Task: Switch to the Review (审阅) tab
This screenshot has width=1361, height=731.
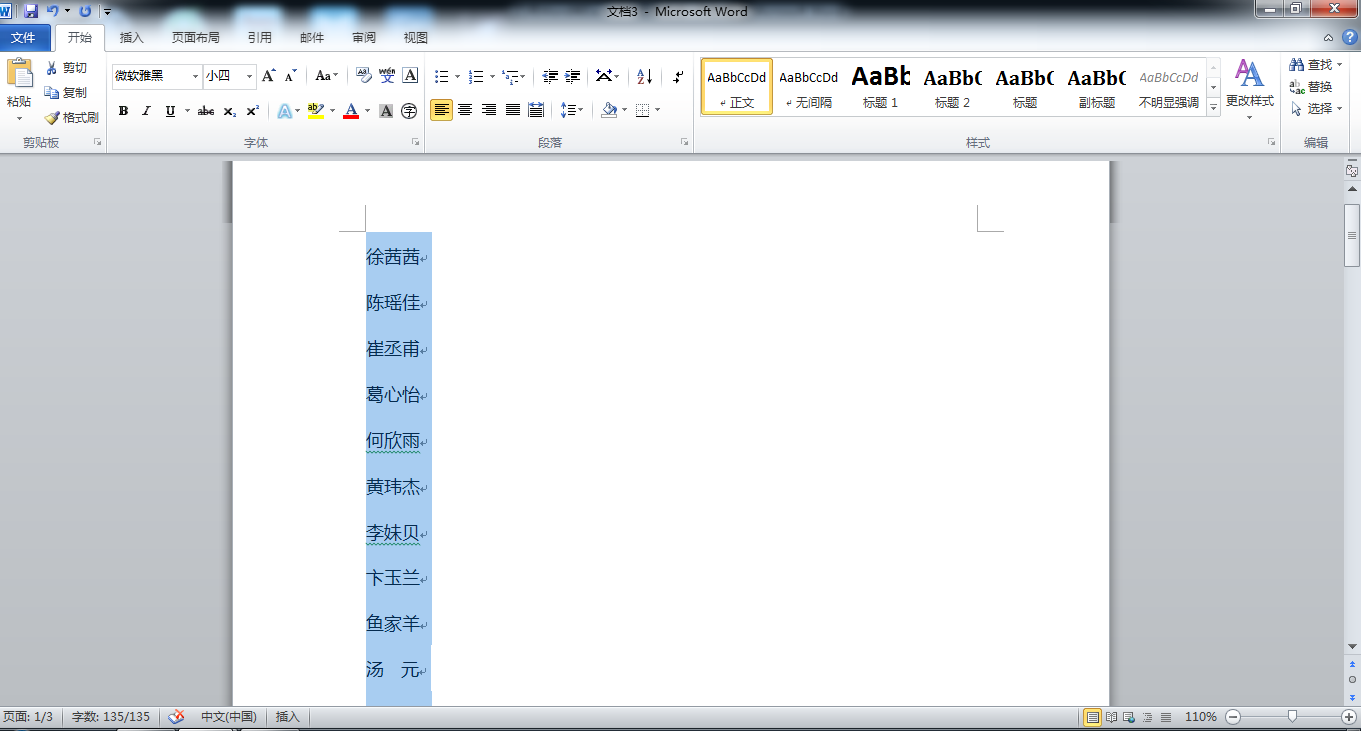Action: pos(364,38)
